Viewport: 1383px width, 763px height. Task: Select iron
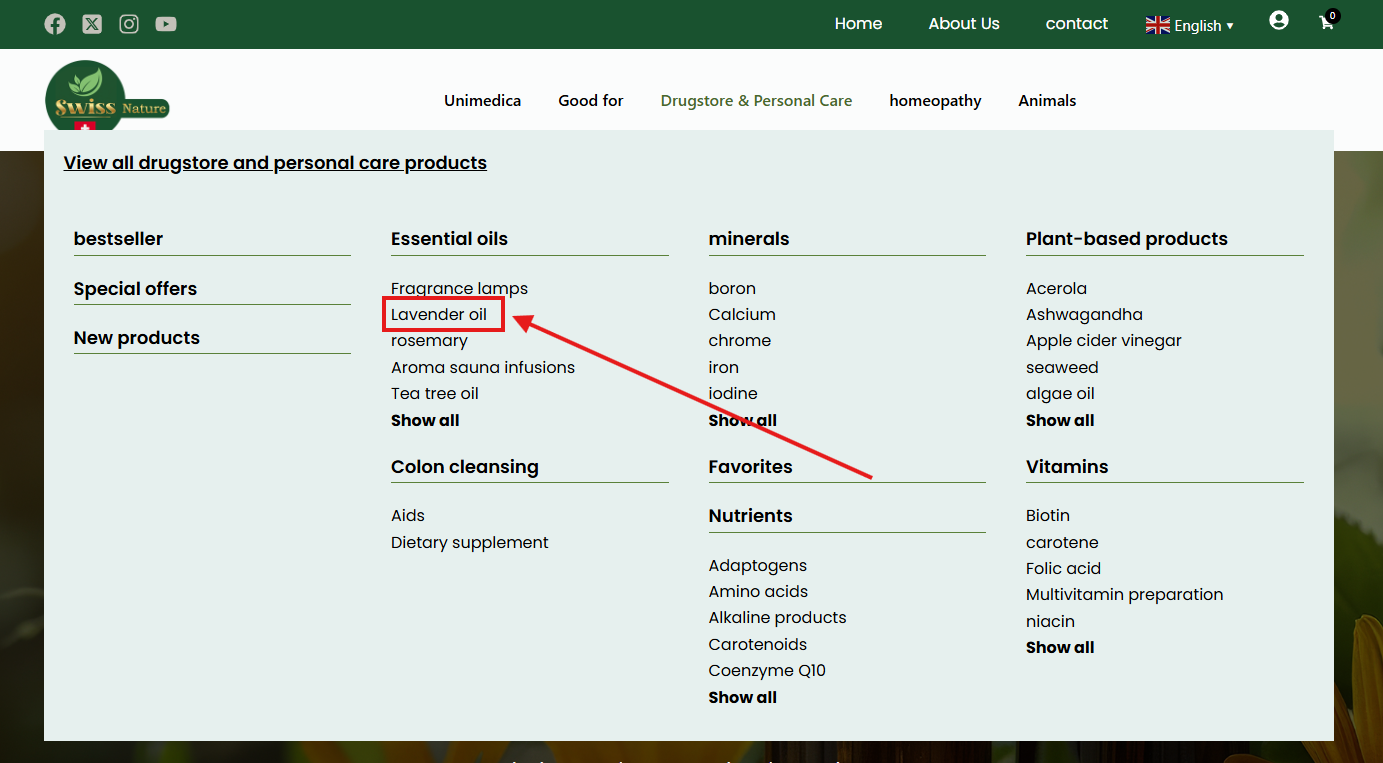tap(724, 367)
